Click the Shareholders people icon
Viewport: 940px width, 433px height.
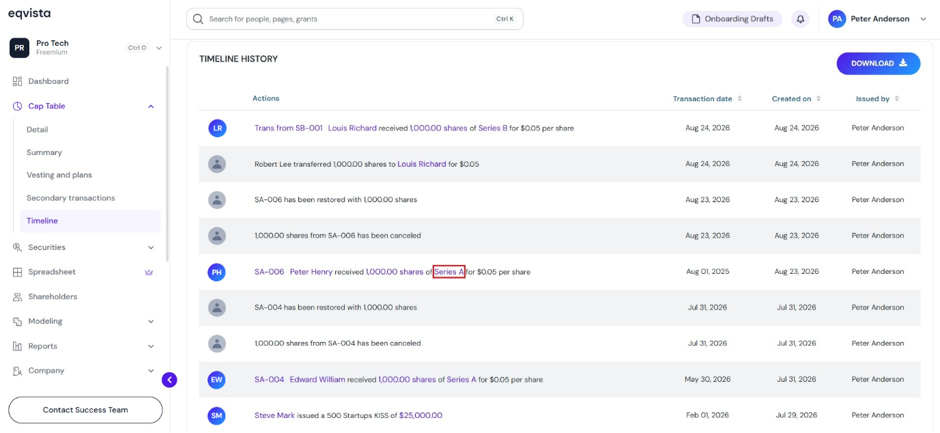[x=17, y=297]
